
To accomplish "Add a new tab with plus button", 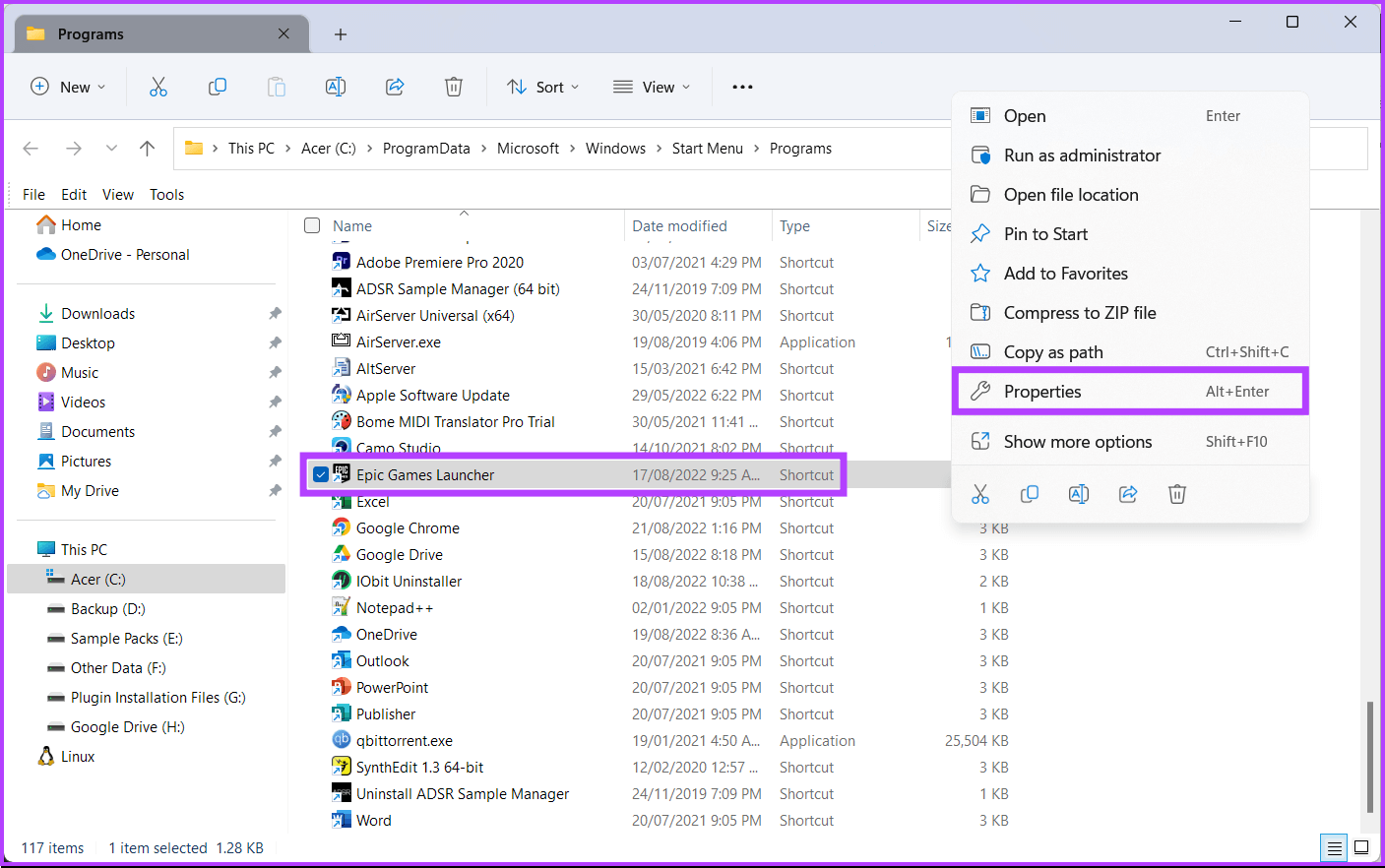I will coord(341,34).
